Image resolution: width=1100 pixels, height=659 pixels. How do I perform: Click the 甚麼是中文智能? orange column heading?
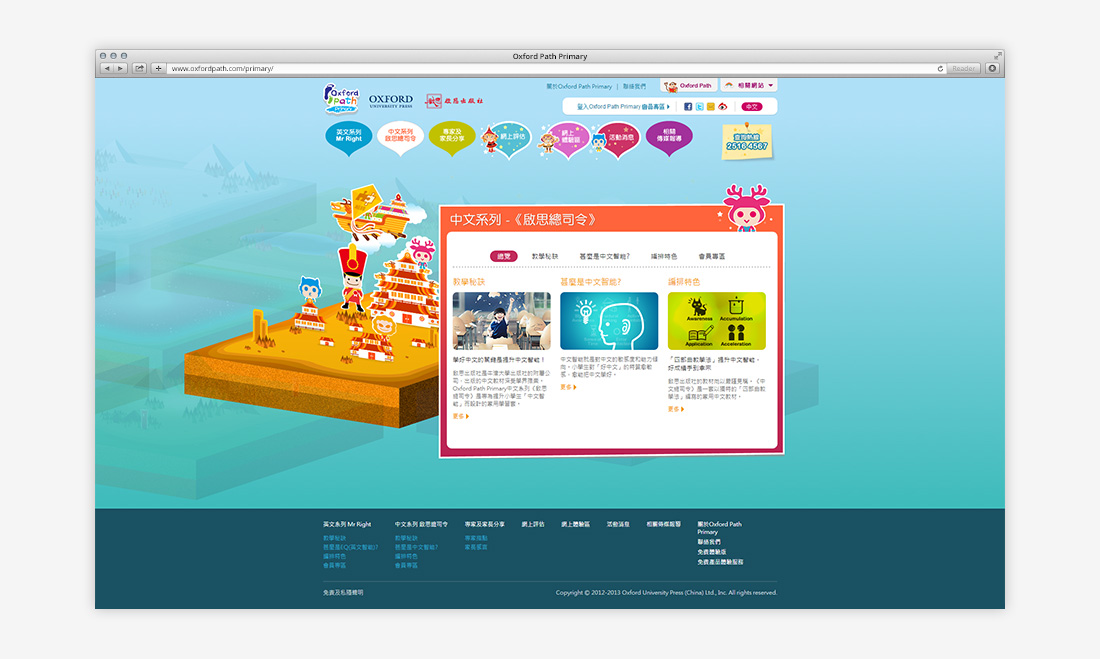pyautogui.click(x=591, y=282)
